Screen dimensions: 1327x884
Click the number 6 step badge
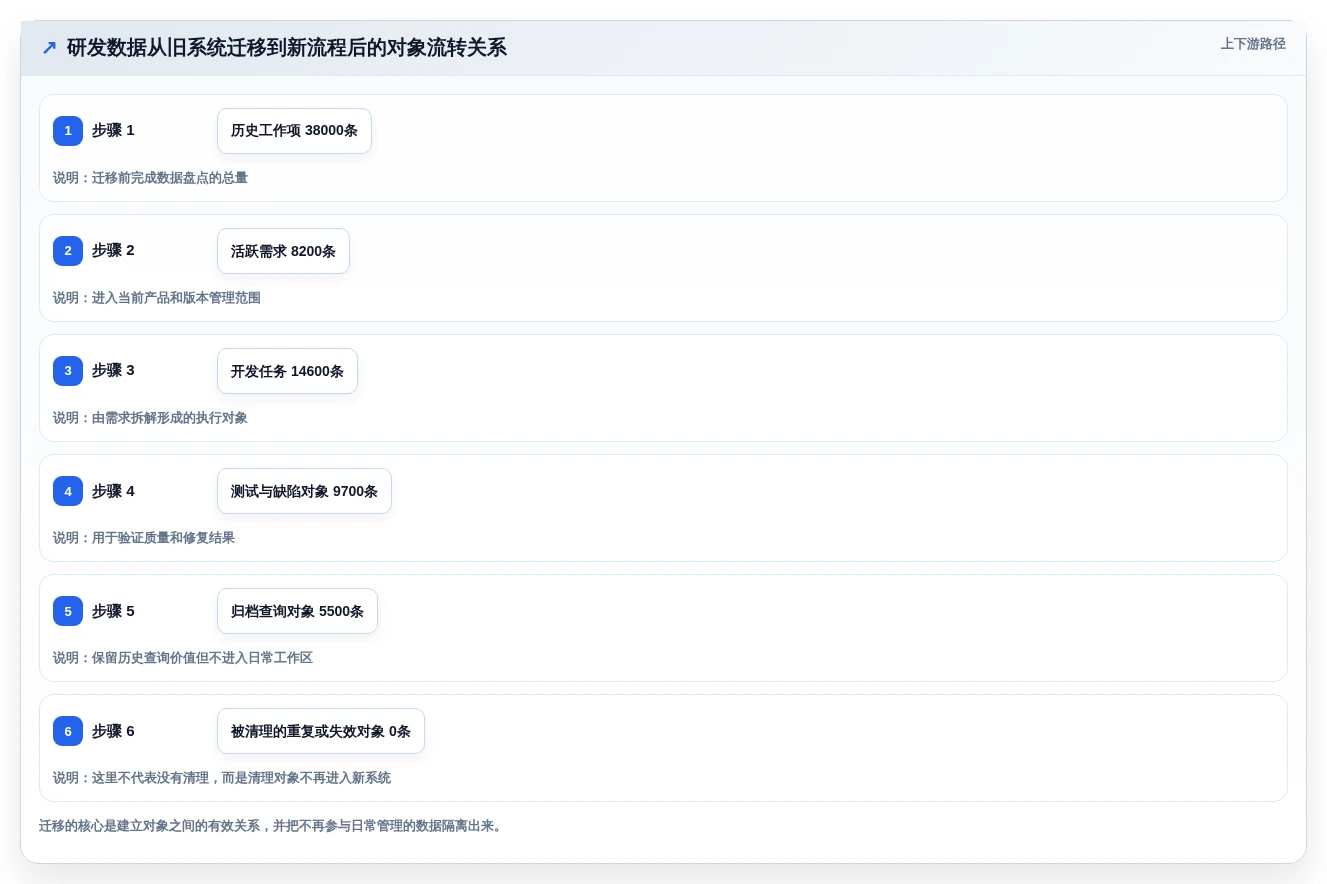point(68,731)
